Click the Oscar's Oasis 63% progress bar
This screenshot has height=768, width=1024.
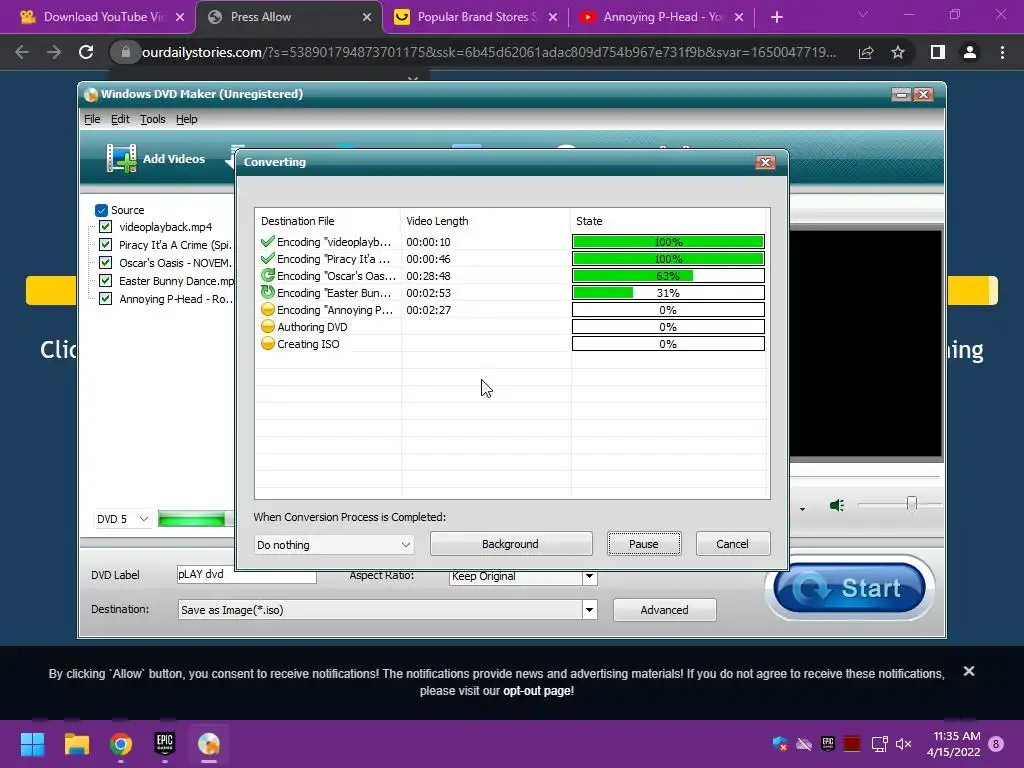pos(668,276)
